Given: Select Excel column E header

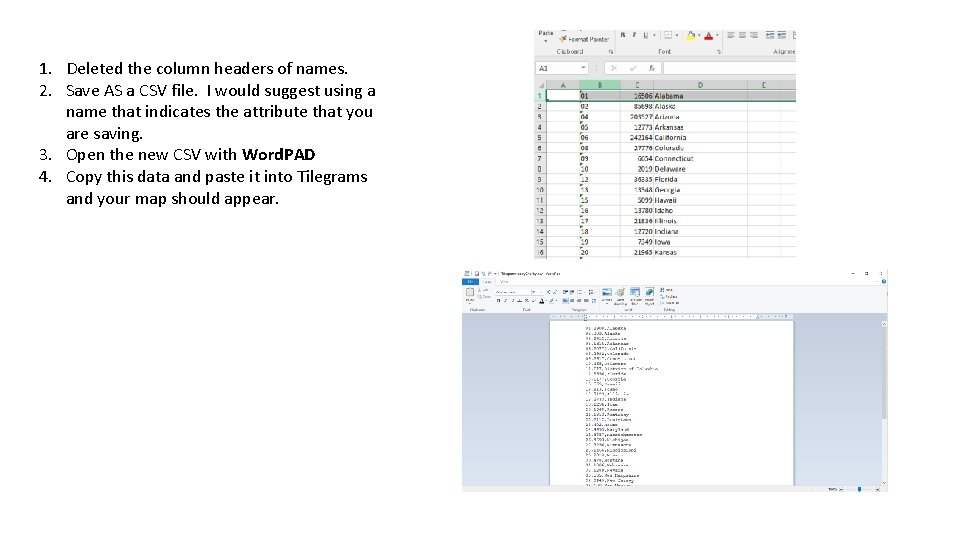Looking at the screenshot, I should 763,85.
